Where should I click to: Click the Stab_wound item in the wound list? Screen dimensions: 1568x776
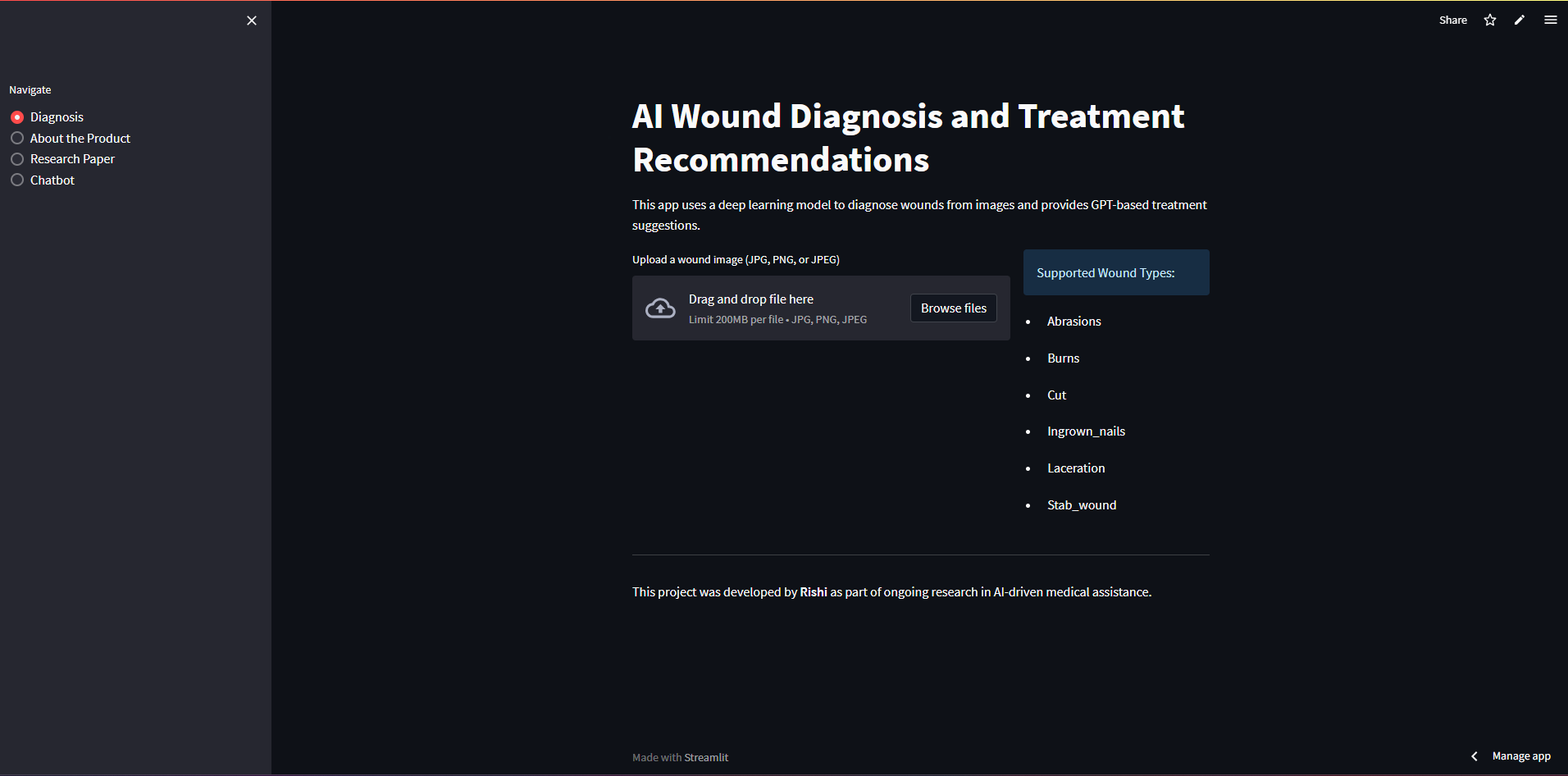(x=1081, y=504)
